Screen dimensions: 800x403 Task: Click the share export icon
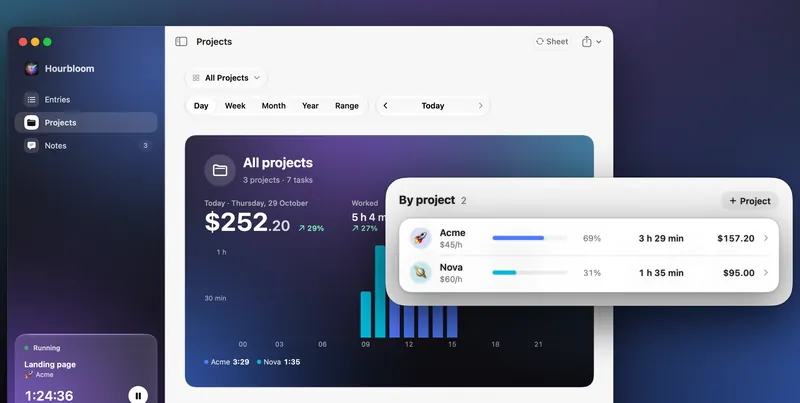[587, 41]
